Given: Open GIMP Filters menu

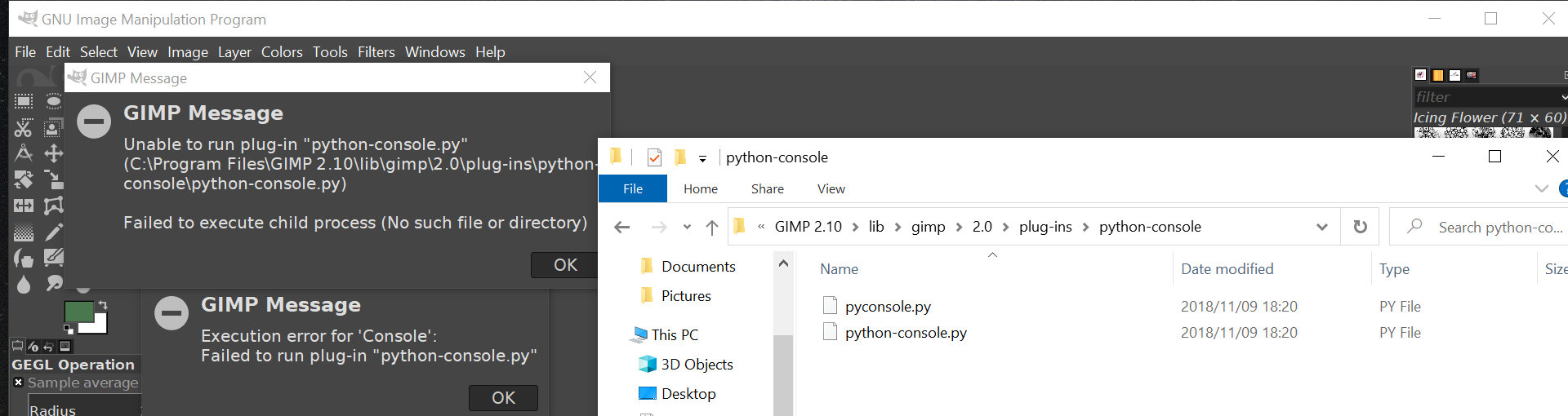Looking at the screenshot, I should pyautogui.click(x=376, y=52).
